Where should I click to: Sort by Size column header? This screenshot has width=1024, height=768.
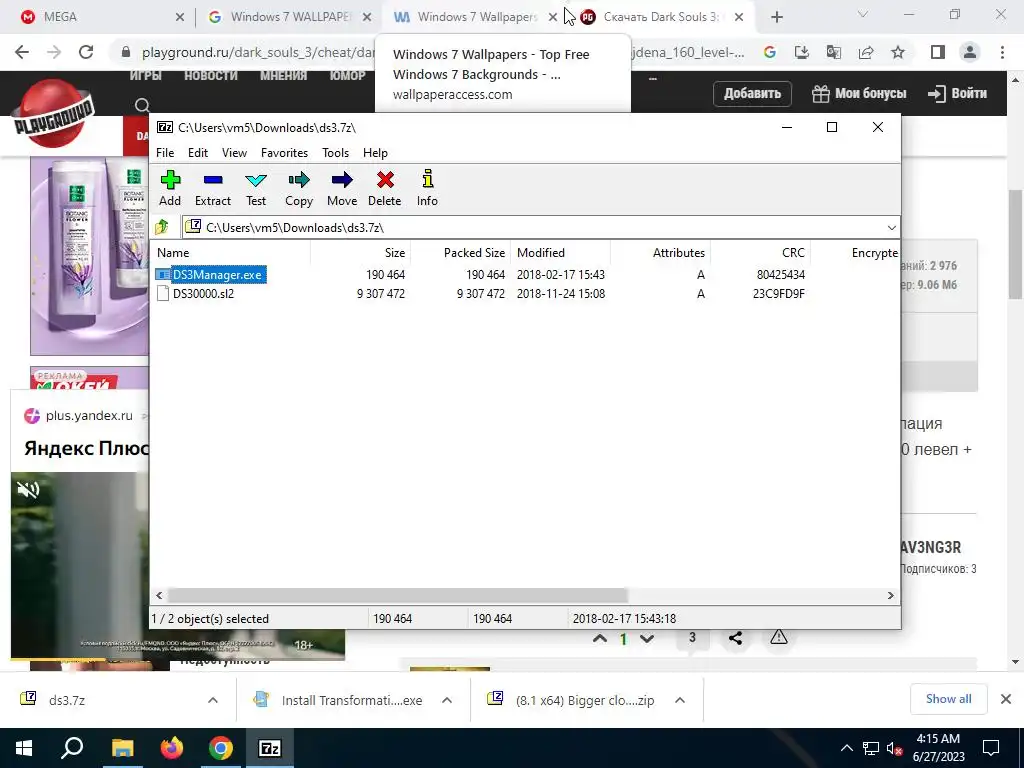click(x=394, y=253)
